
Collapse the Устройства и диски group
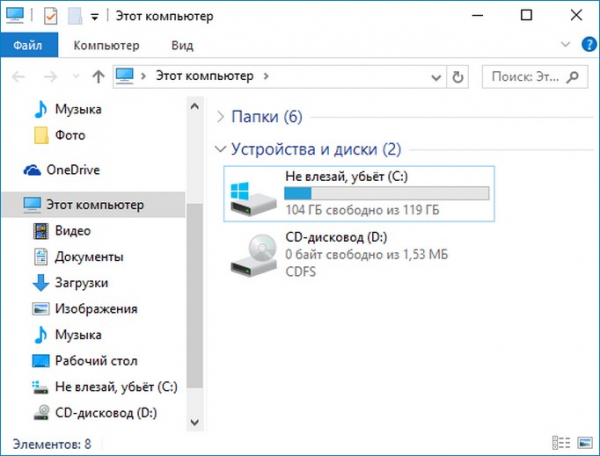tap(220, 149)
